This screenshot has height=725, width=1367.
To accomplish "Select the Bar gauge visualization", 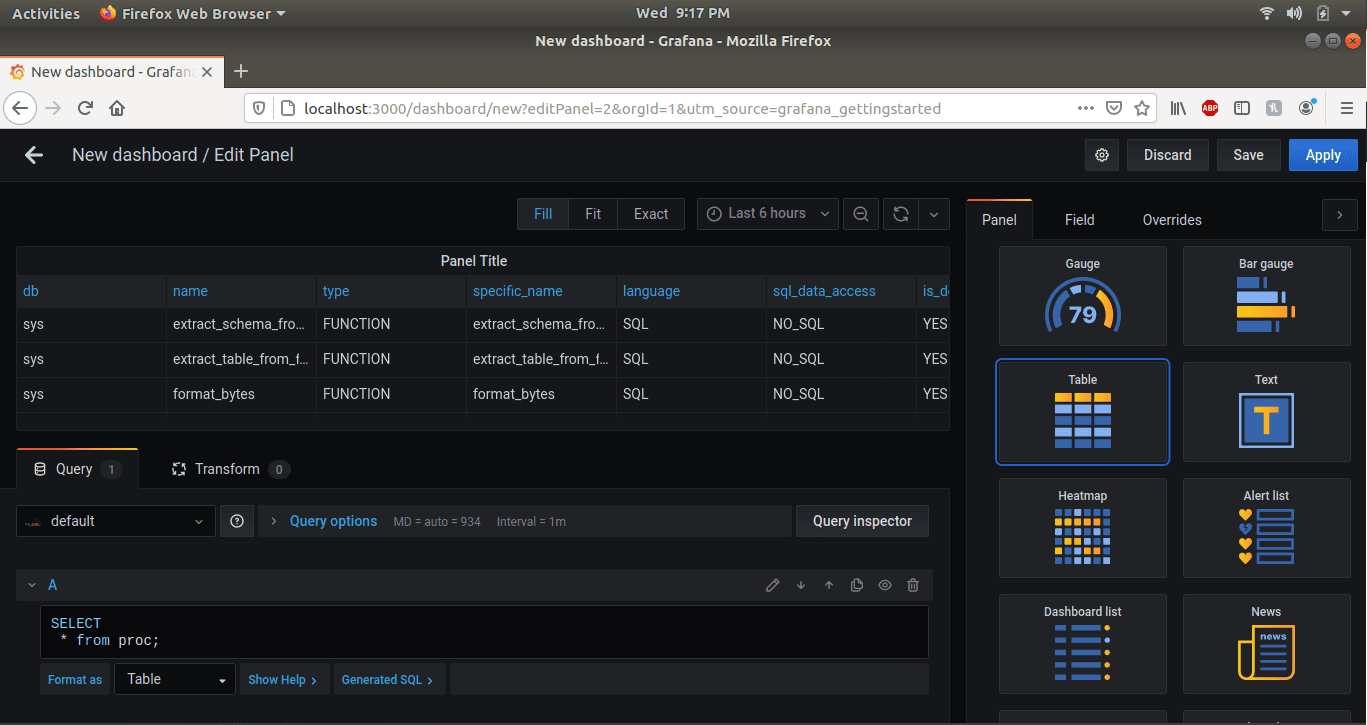I will click(1266, 296).
